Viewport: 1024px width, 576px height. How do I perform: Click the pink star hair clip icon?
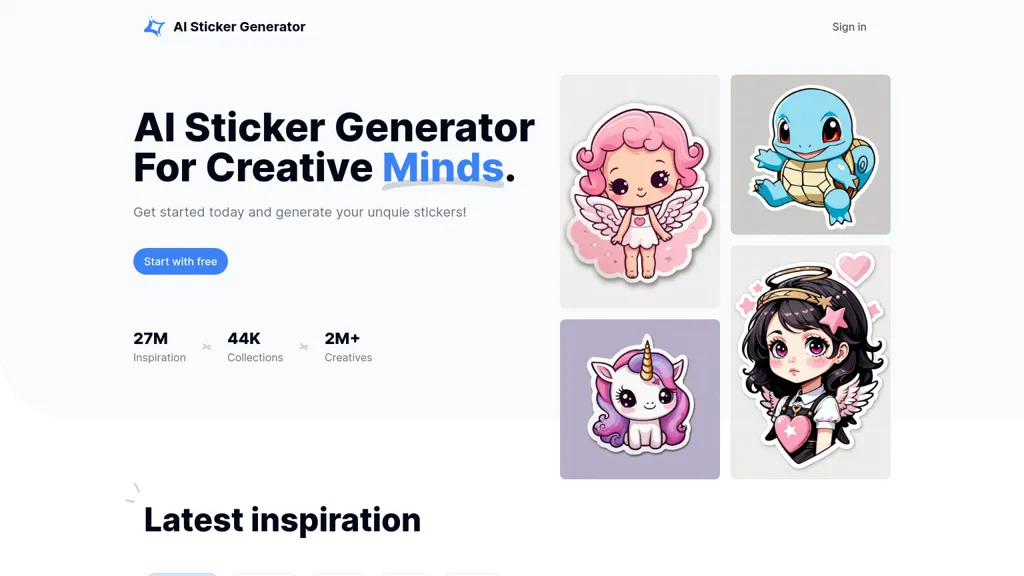tap(835, 318)
